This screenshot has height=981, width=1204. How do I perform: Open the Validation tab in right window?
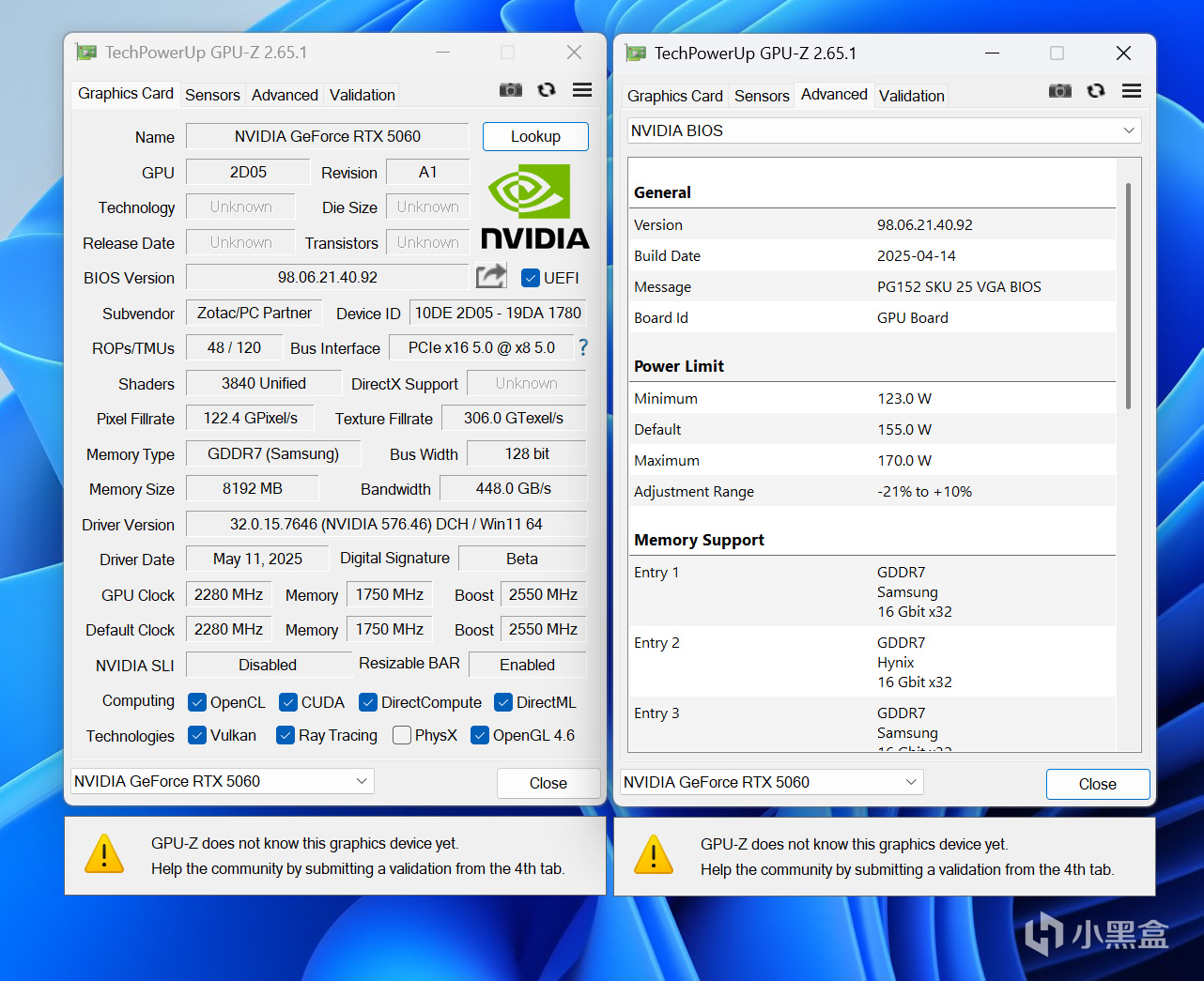pos(911,95)
